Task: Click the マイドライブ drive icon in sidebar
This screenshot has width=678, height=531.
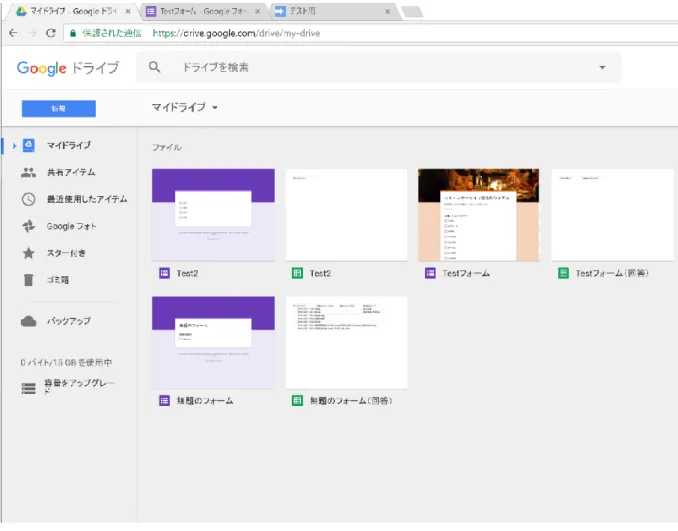Action: click(x=29, y=145)
